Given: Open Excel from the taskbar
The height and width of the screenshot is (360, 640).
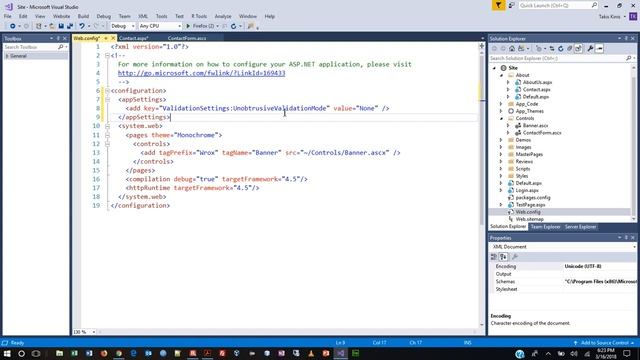Looking at the screenshot, I should pos(74,353).
